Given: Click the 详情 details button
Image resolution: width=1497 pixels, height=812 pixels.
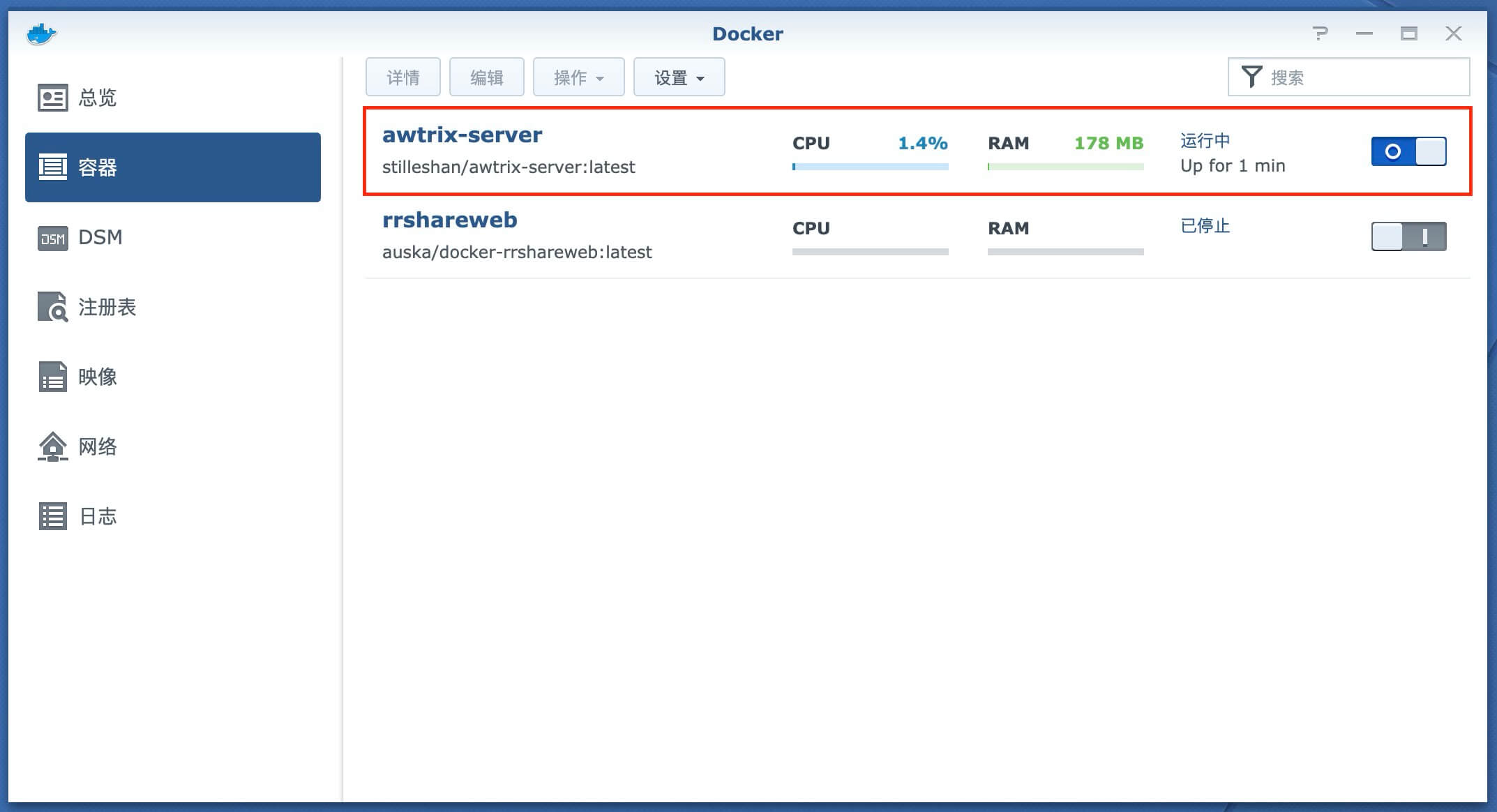Looking at the screenshot, I should point(403,77).
